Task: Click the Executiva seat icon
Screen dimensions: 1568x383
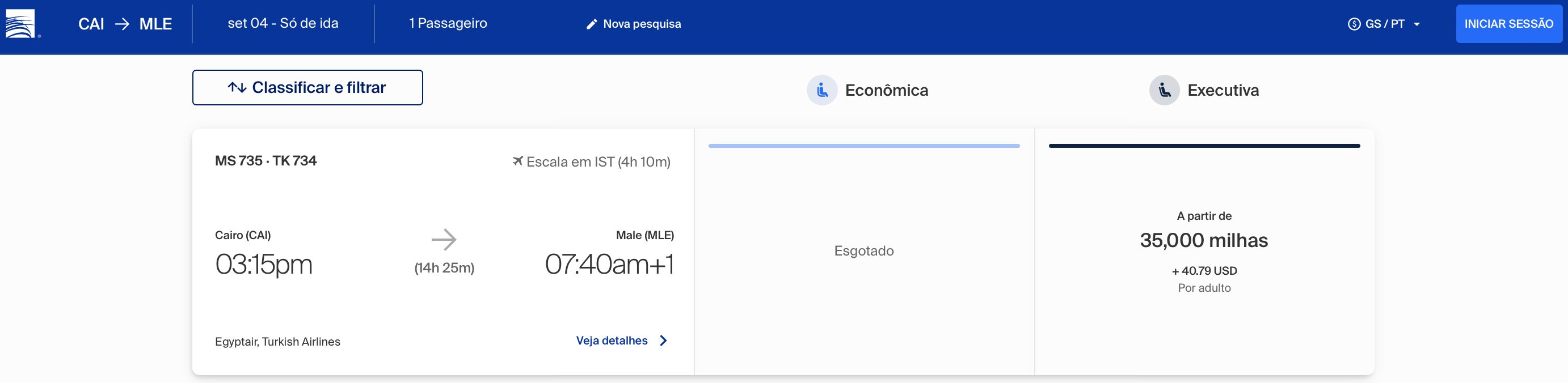Action: pos(1164,90)
